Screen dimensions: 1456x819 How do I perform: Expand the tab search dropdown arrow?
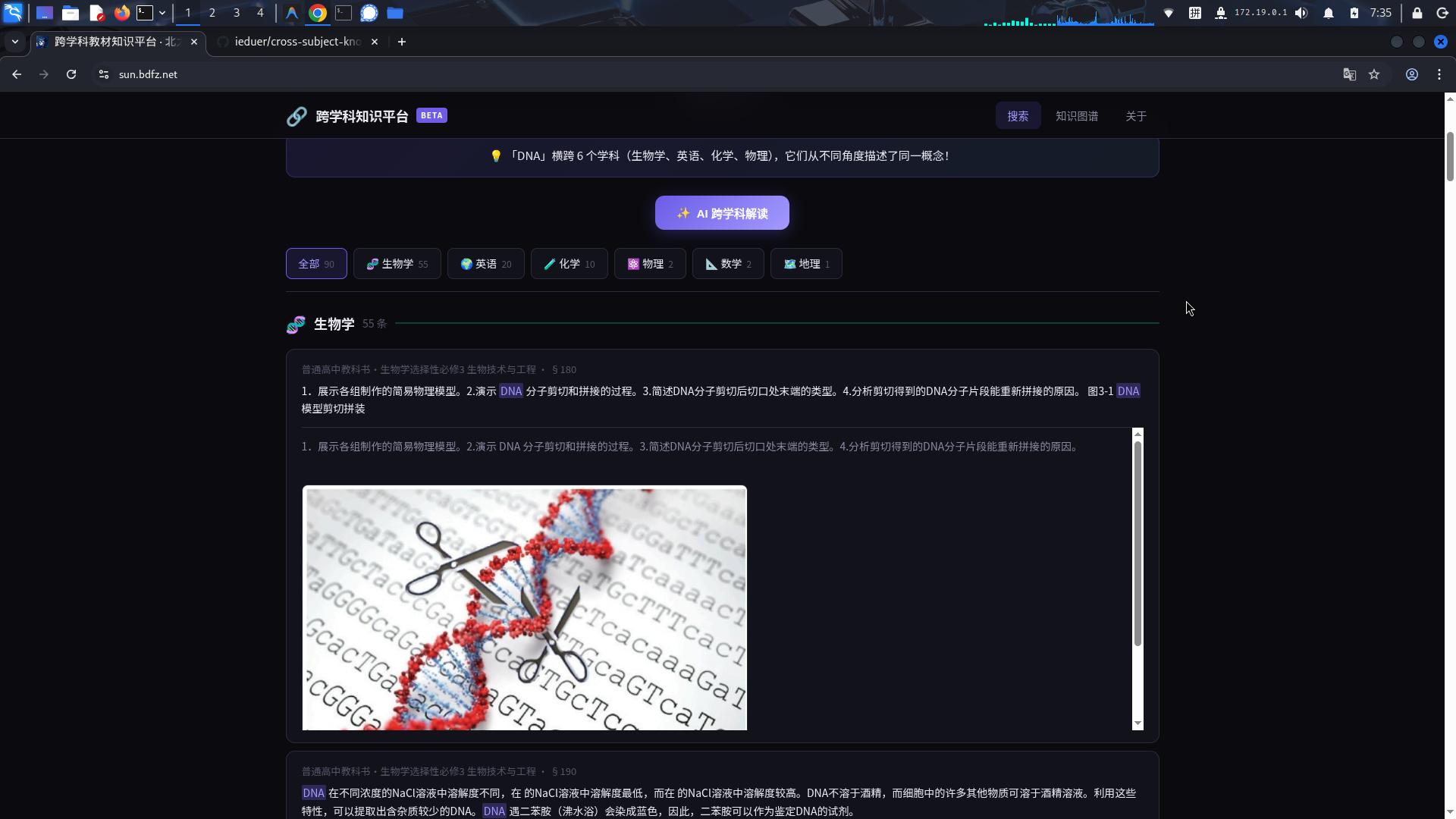15,42
